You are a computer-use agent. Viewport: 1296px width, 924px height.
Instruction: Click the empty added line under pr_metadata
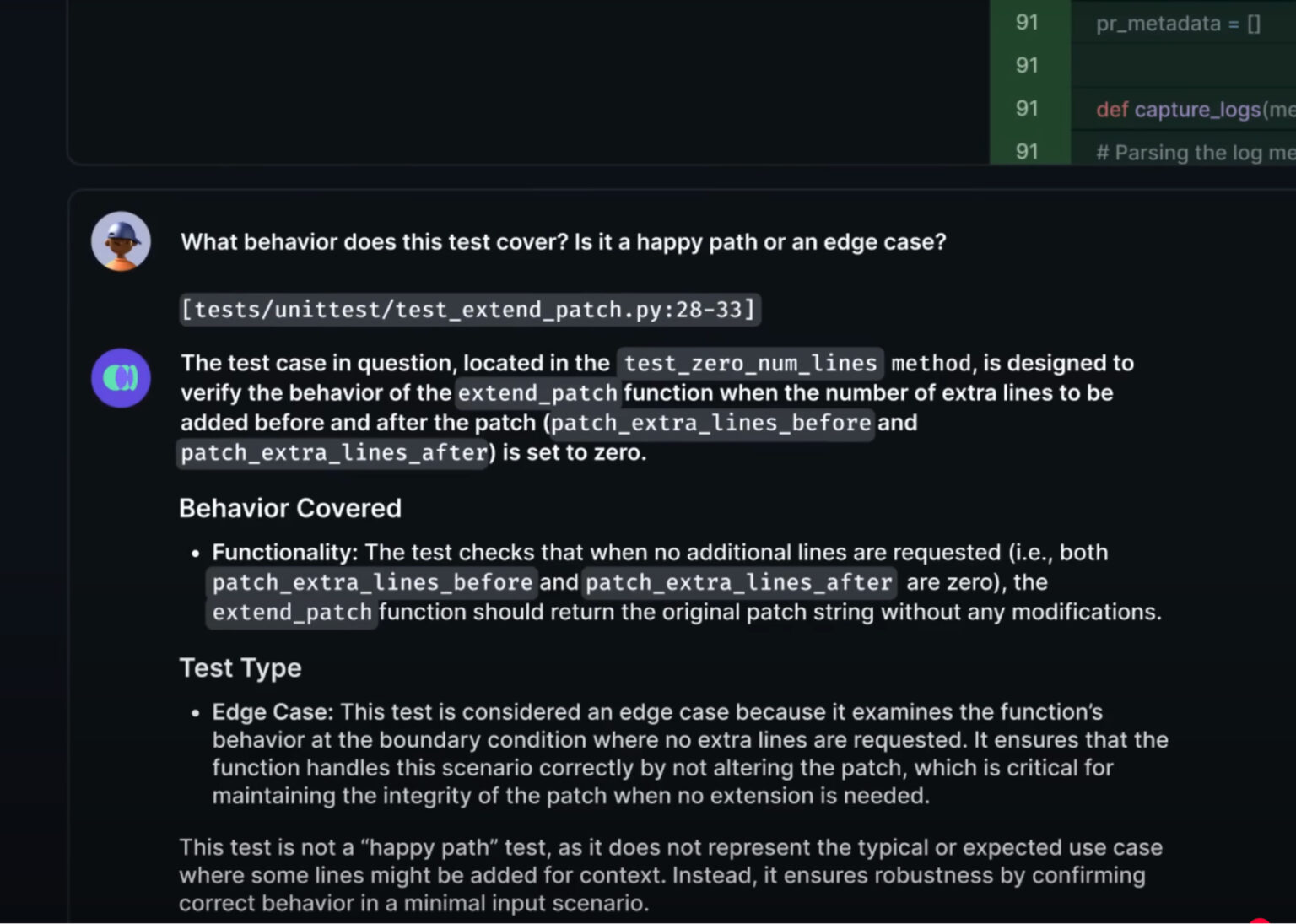coord(1181,66)
